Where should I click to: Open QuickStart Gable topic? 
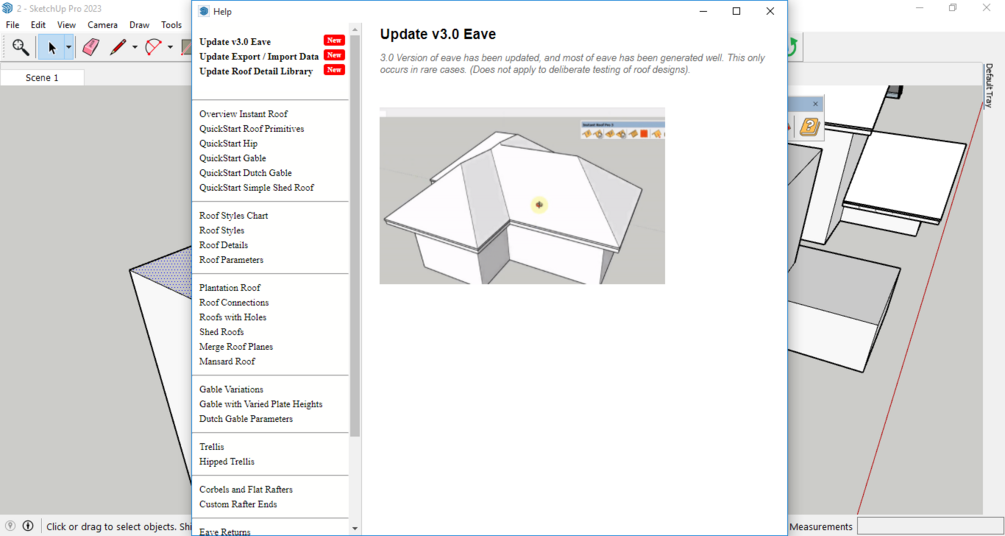pos(233,158)
